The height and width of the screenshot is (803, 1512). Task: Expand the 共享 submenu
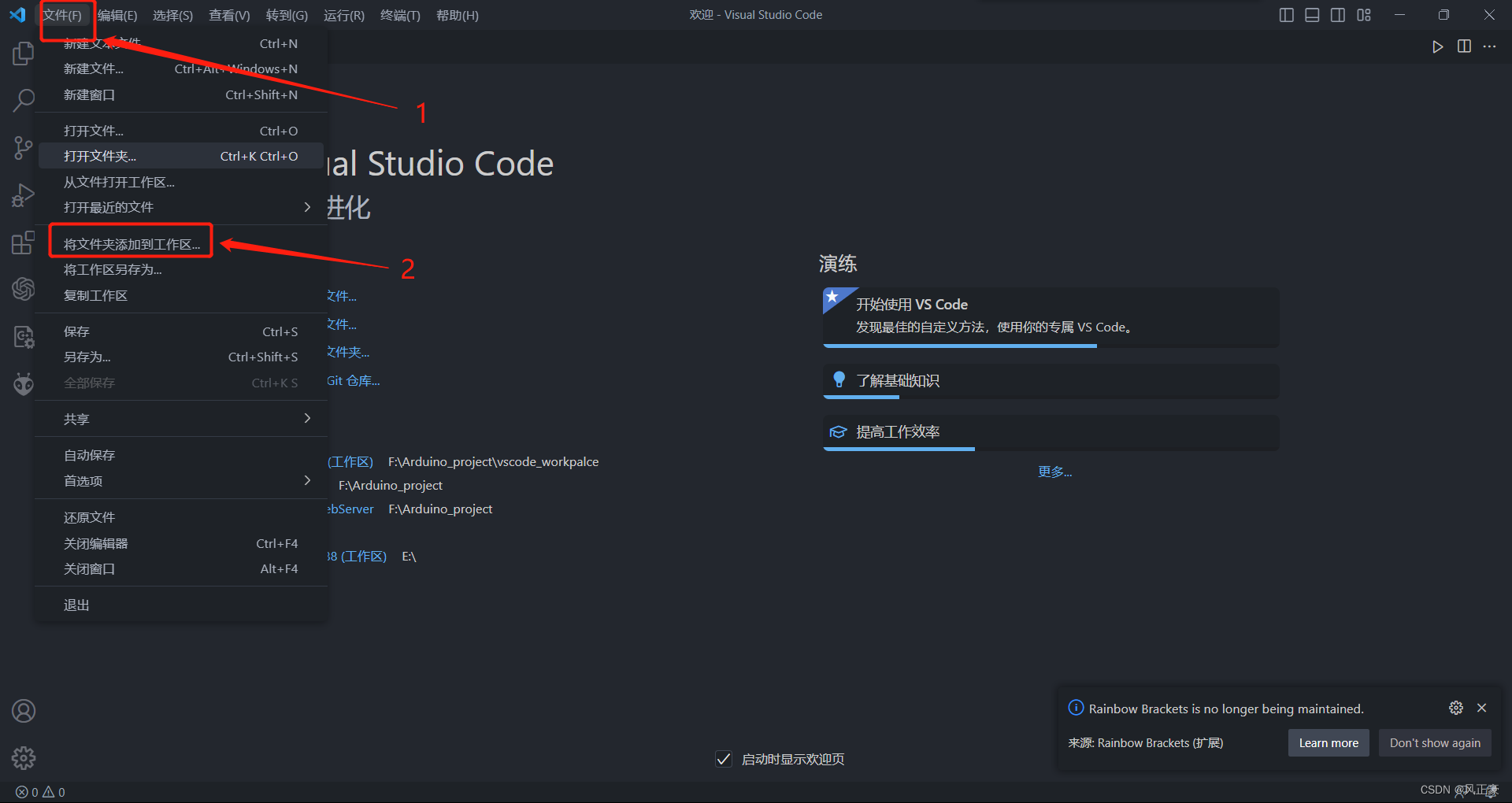(x=181, y=419)
